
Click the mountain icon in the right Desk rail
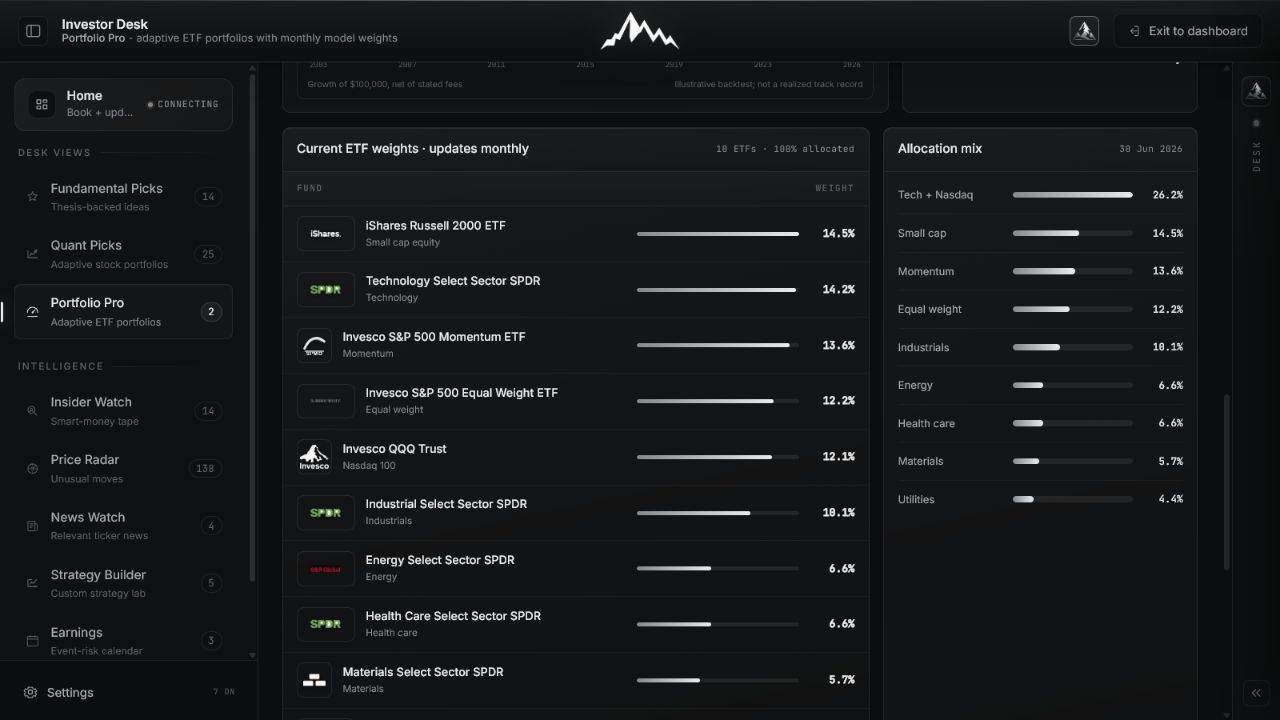click(x=1256, y=91)
